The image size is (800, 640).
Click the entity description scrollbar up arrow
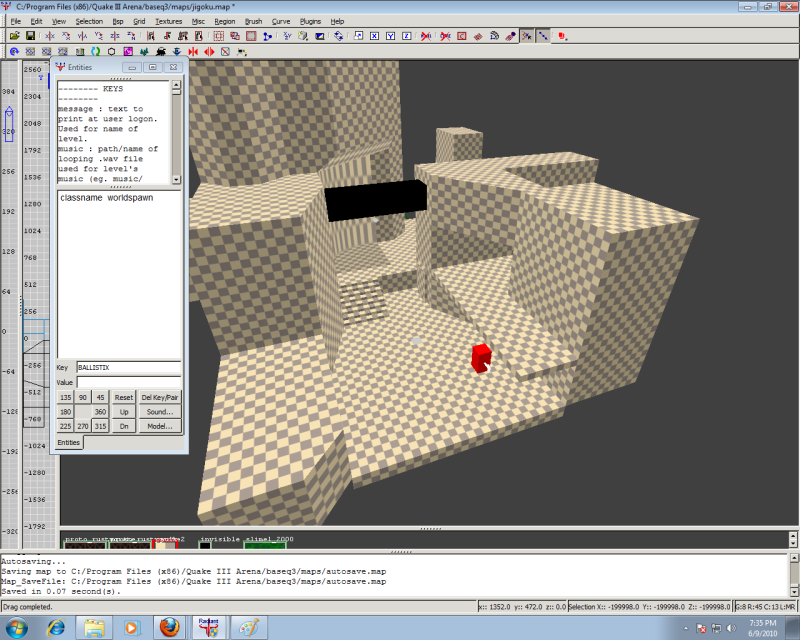[176, 85]
